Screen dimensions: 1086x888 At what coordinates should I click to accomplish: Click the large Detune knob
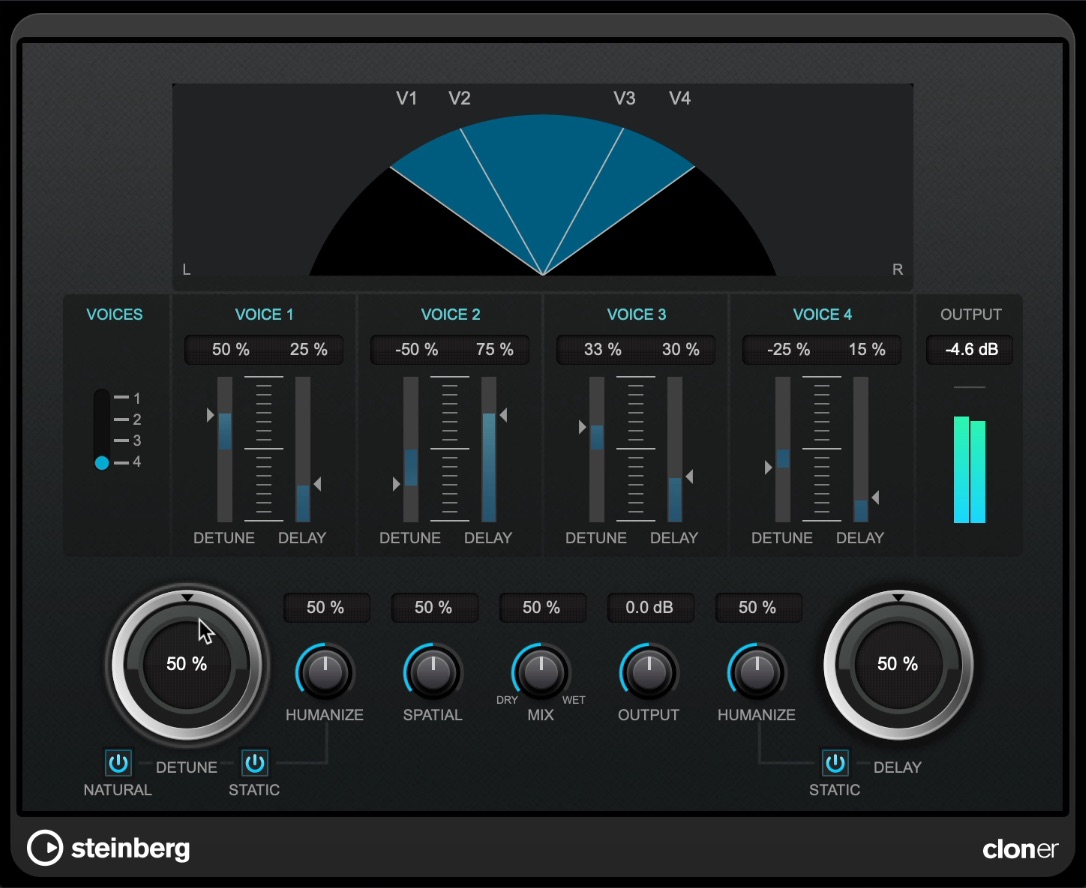pos(187,664)
